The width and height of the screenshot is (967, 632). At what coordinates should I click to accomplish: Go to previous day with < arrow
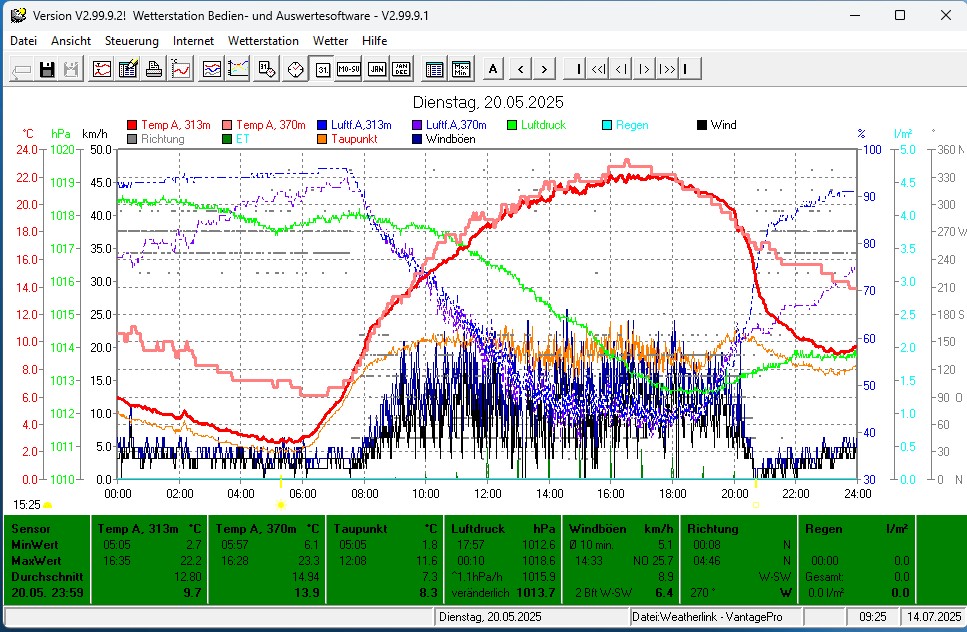click(x=521, y=69)
